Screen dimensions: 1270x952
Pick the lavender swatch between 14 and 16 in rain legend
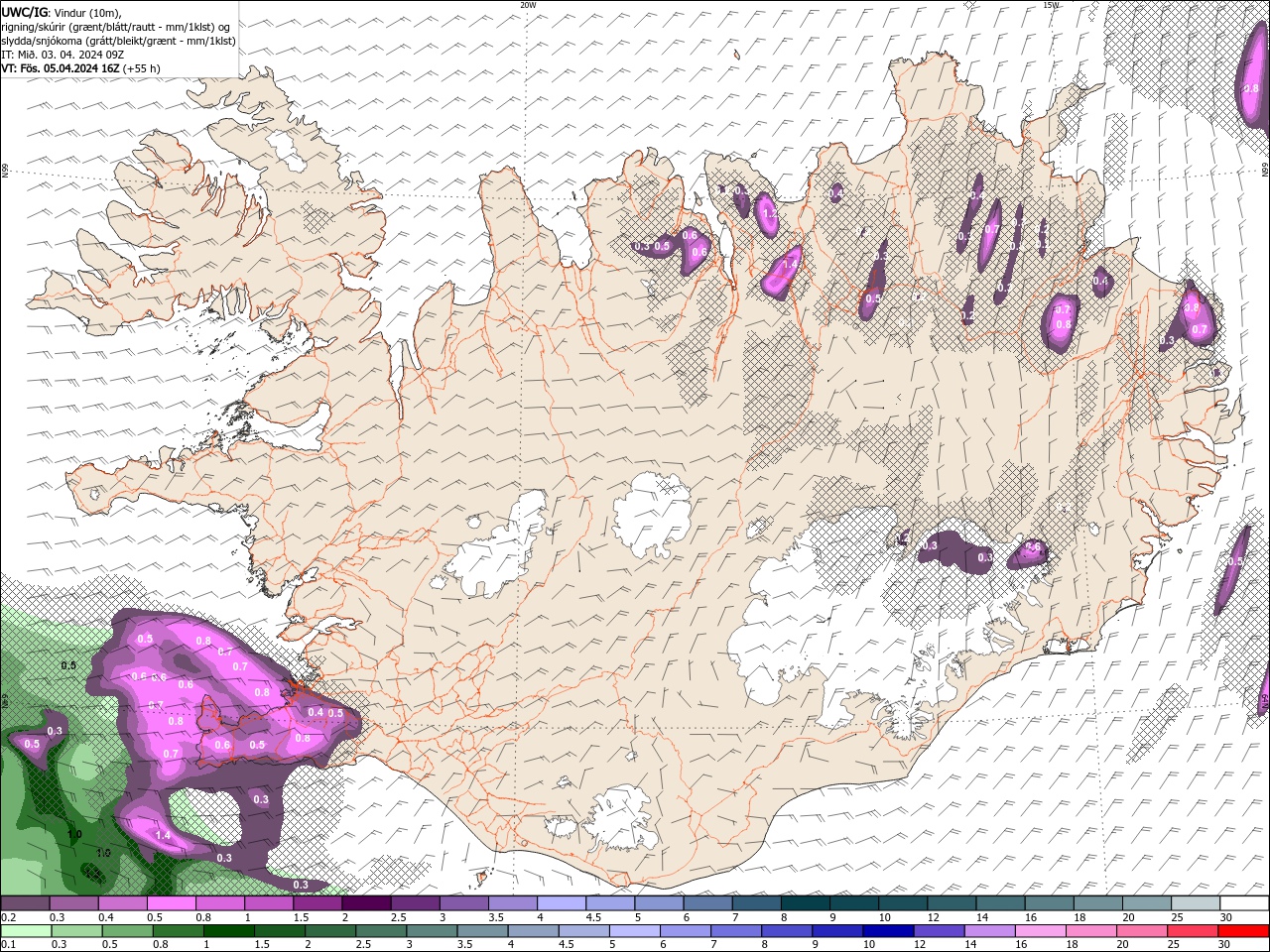[x=989, y=931]
